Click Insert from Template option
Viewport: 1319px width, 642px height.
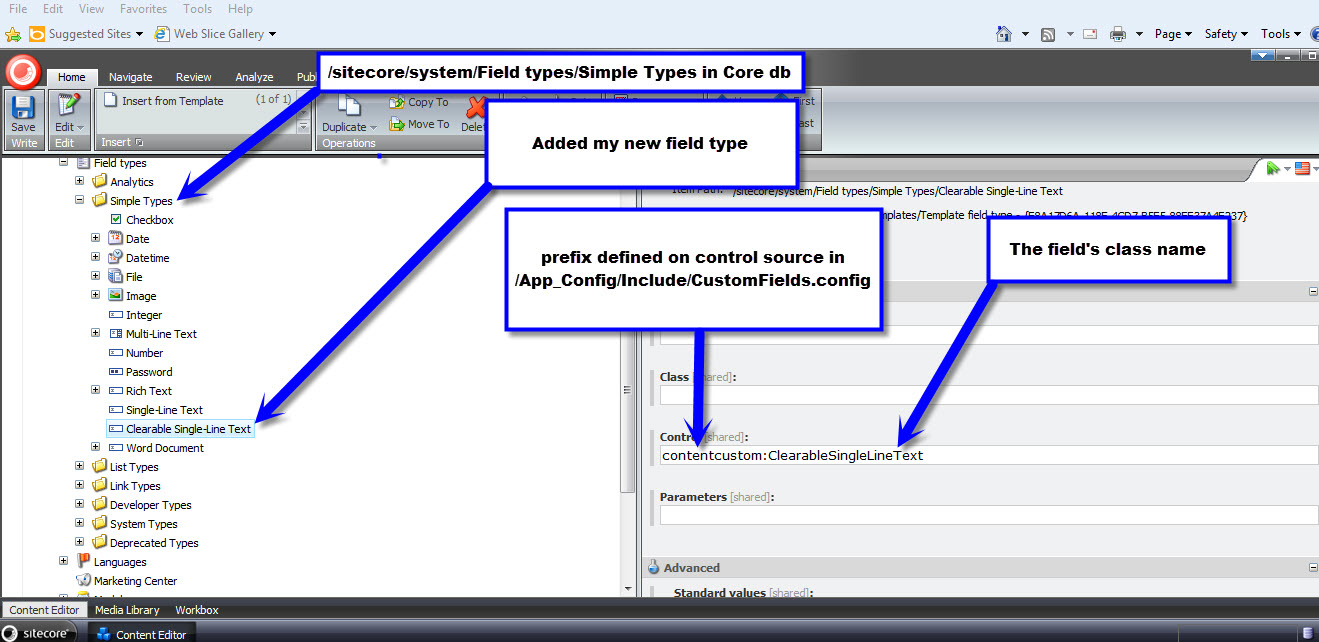[x=172, y=101]
